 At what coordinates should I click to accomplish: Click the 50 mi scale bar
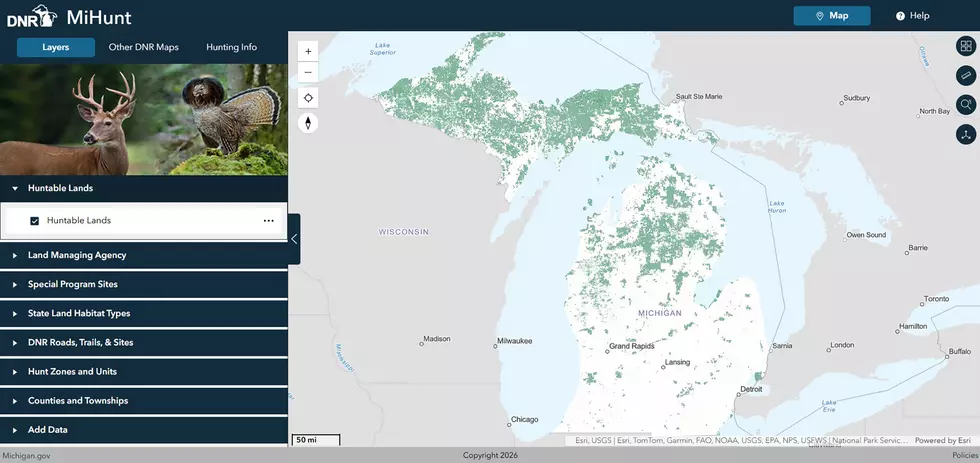coord(316,441)
